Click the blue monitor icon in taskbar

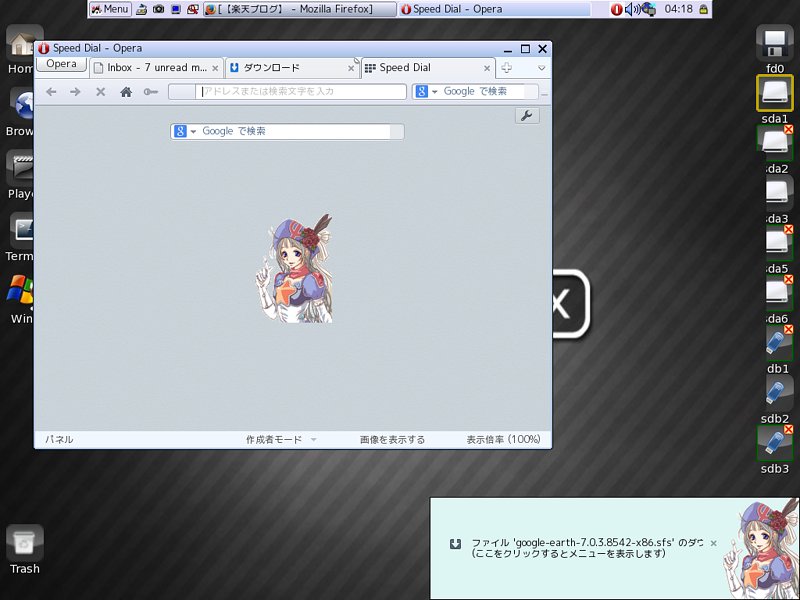(176, 9)
